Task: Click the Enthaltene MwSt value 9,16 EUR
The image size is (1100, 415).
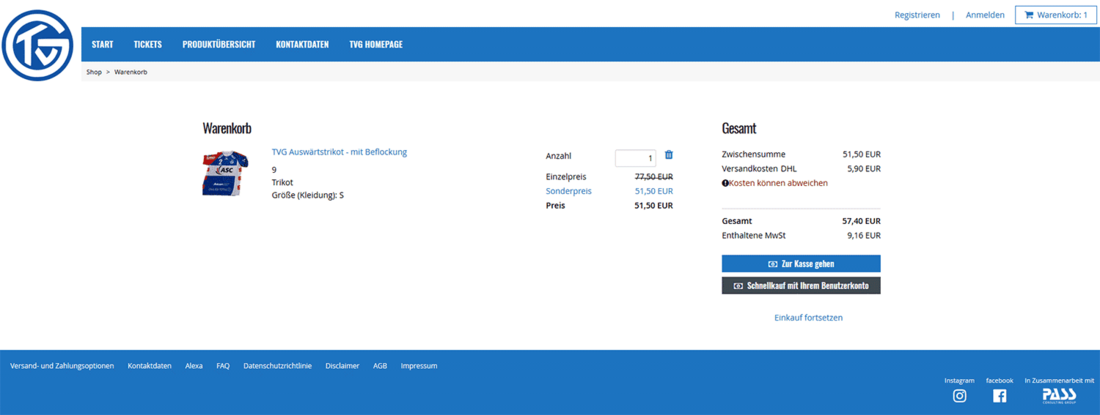Action: click(864, 236)
